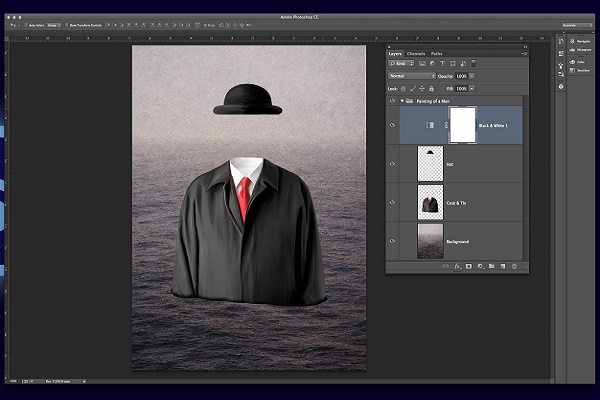Lock image pixels brush icon
The image size is (600, 400).
[x=412, y=88]
